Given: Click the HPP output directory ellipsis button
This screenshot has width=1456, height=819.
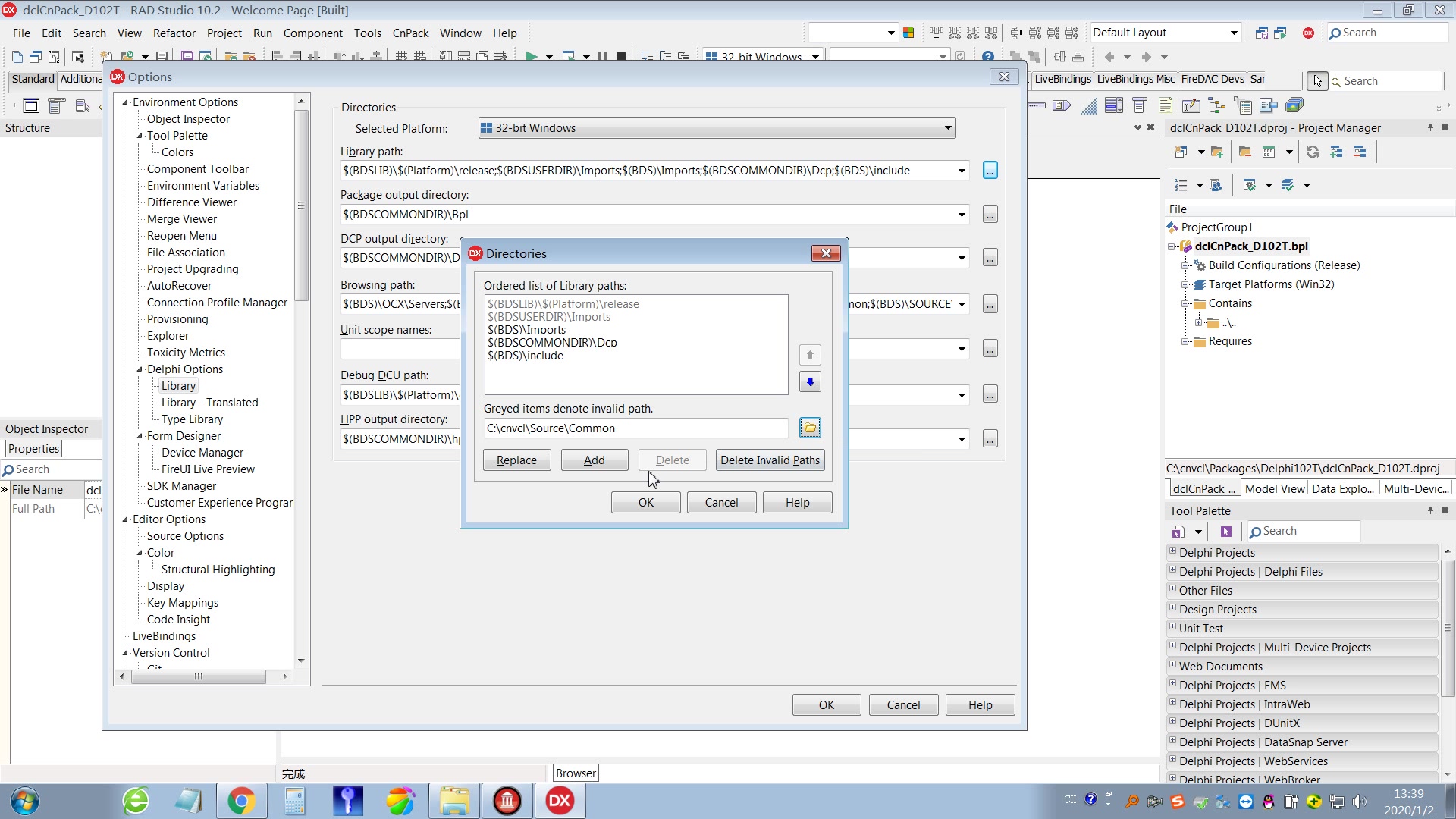Looking at the screenshot, I should tap(990, 439).
